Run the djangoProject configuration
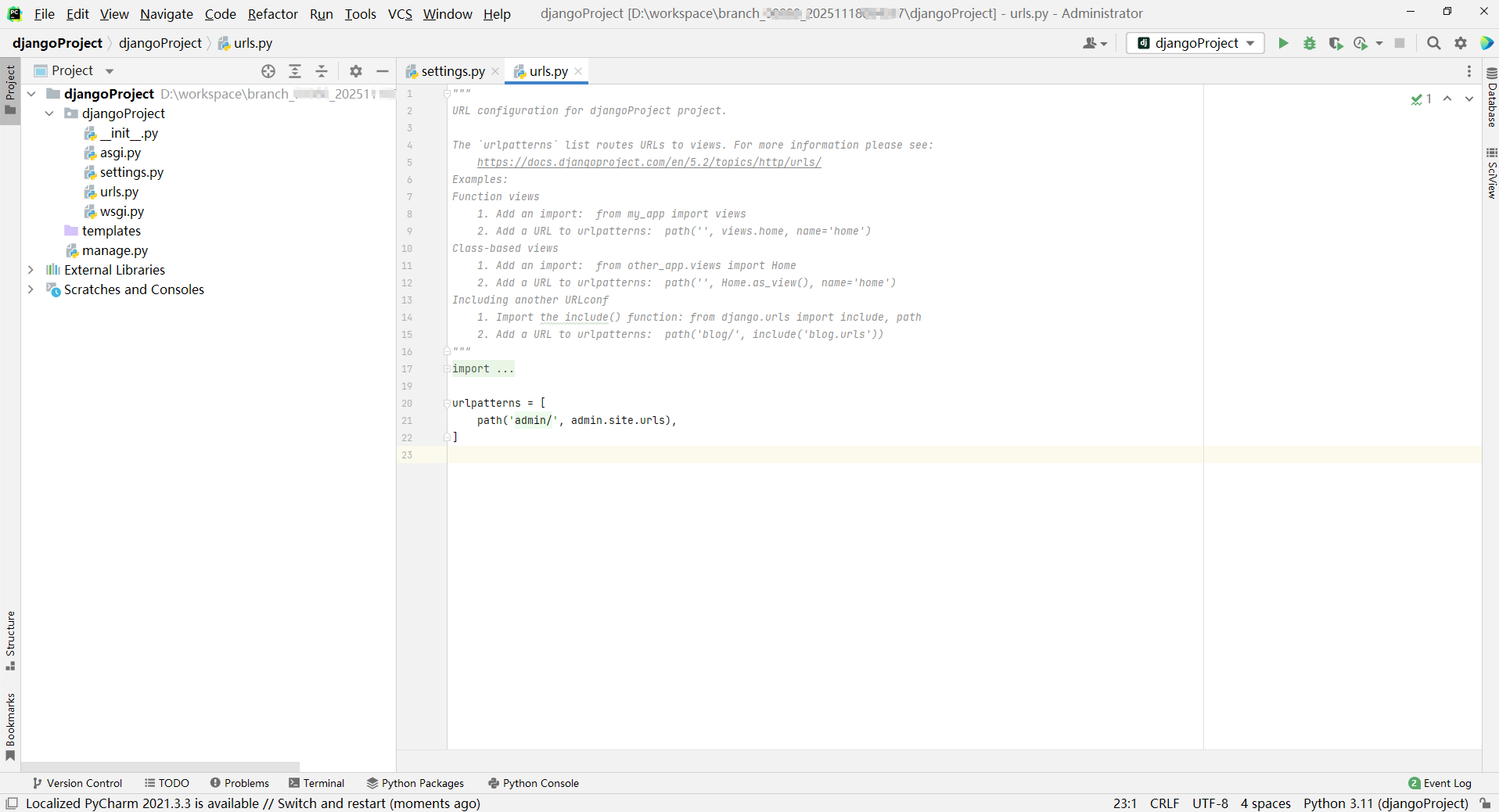The width and height of the screenshot is (1499, 812). pos(1283,43)
